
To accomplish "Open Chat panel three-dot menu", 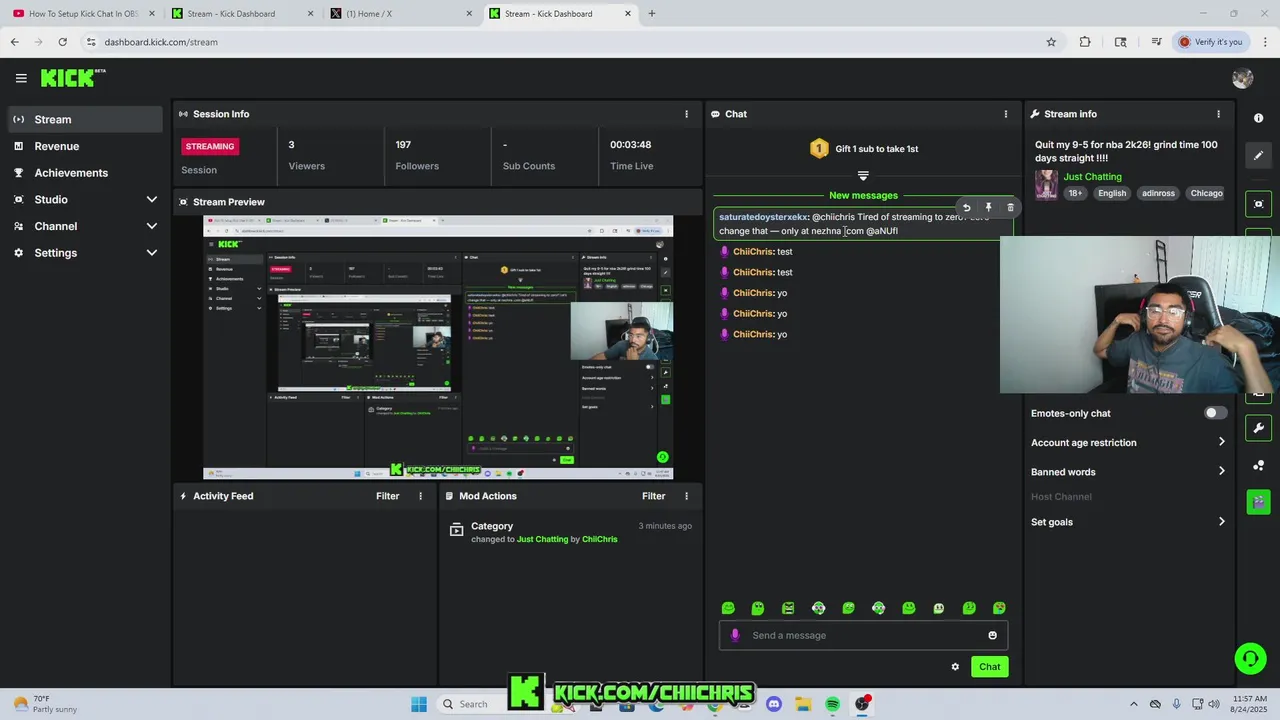I will (1005, 114).
